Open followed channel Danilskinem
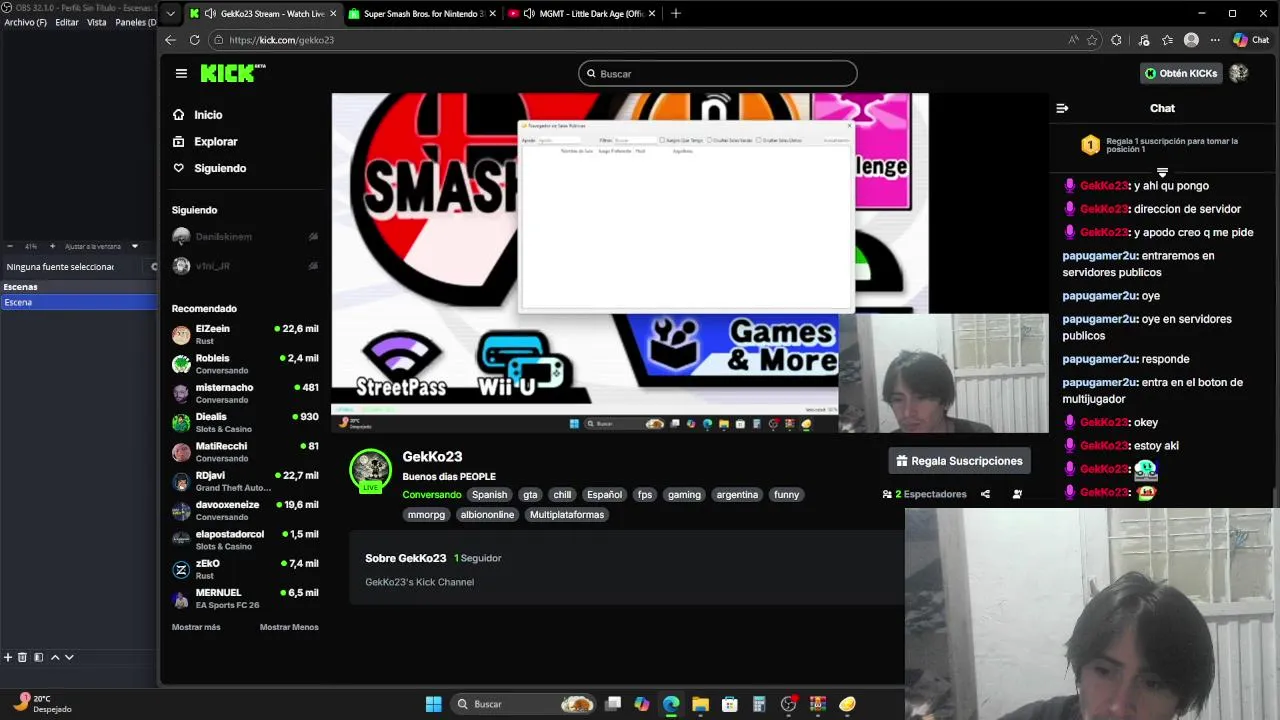The height and width of the screenshot is (720, 1280). (x=245, y=237)
